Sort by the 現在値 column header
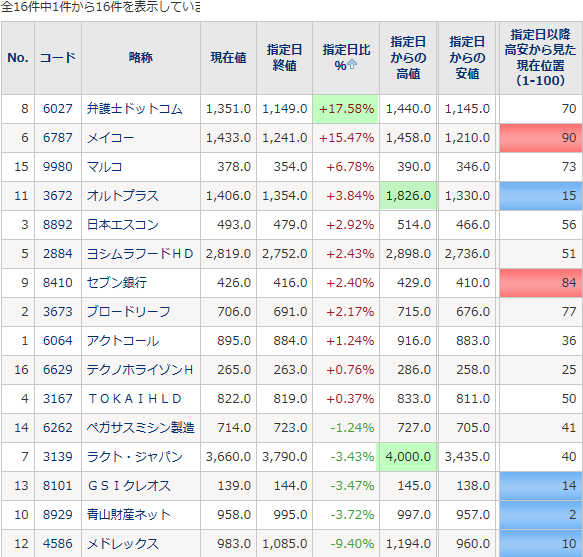583x557 pixels. click(228, 58)
